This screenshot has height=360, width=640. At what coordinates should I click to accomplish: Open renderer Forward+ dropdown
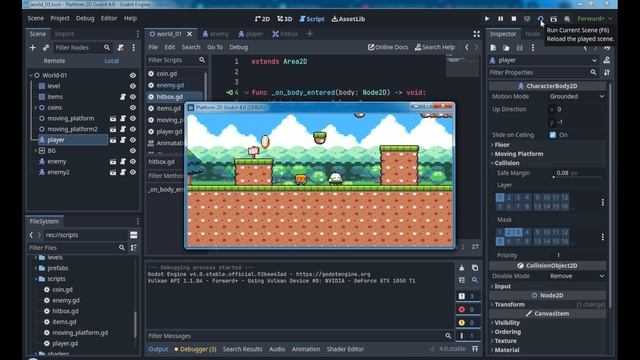tap(595, 19)
